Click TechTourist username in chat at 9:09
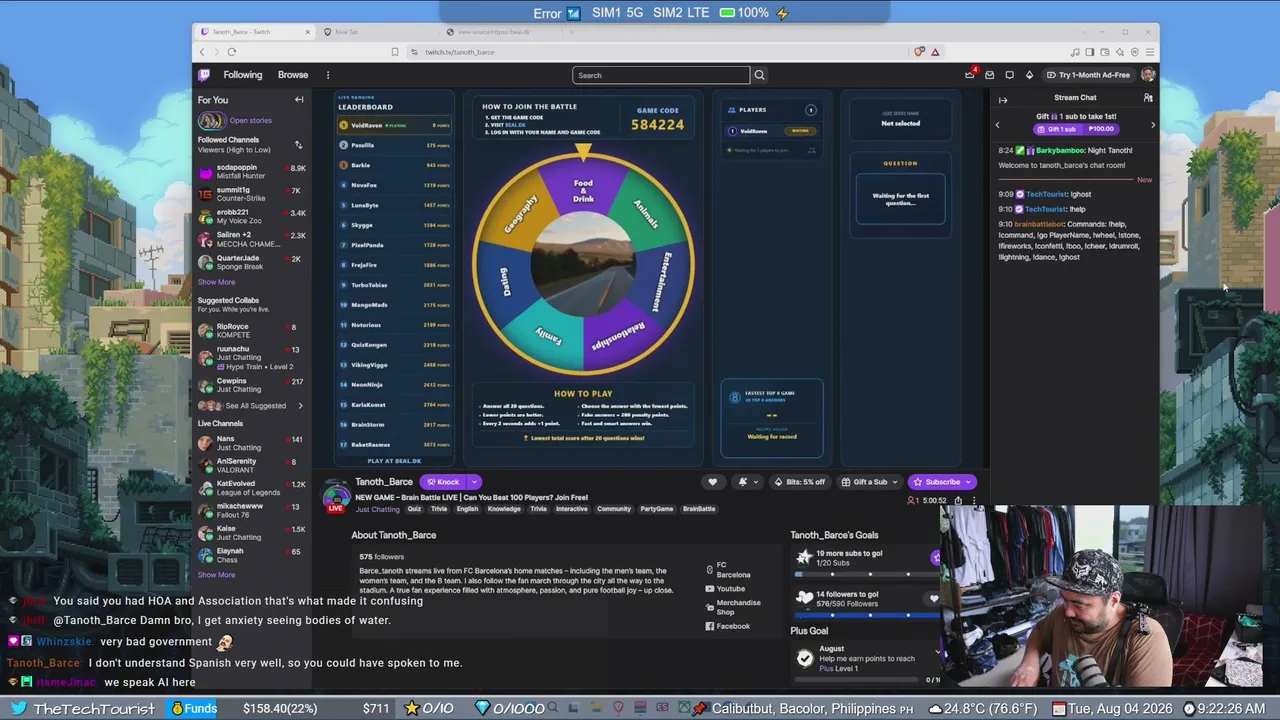The image size is (1280, 720). (x=1046, y=194)
